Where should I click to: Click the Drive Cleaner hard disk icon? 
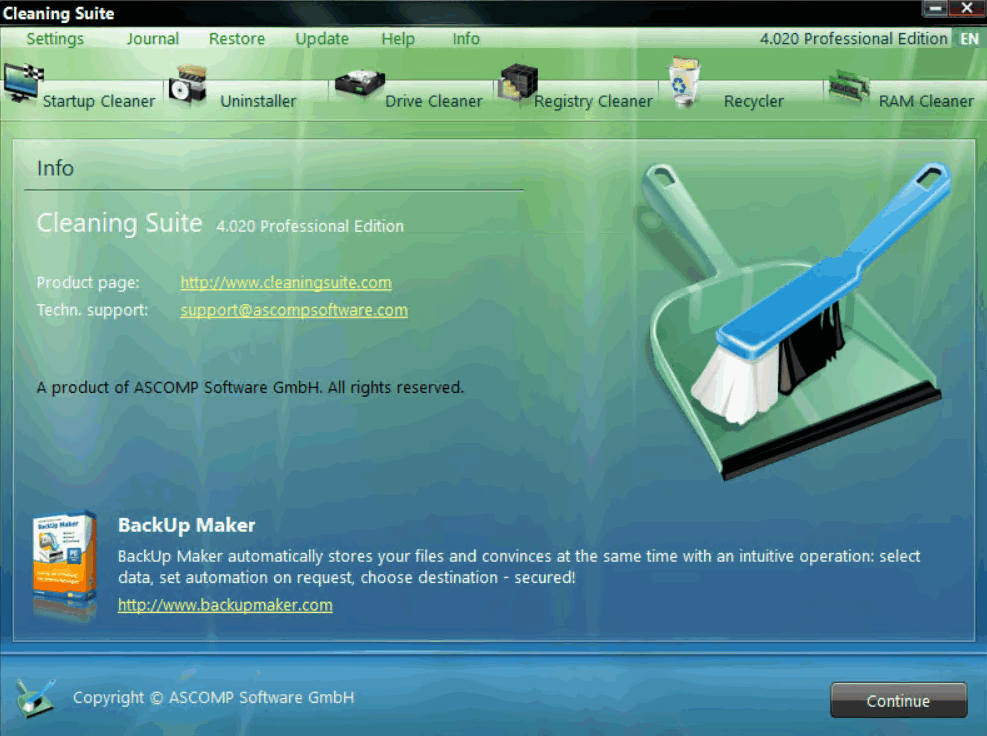359,84
